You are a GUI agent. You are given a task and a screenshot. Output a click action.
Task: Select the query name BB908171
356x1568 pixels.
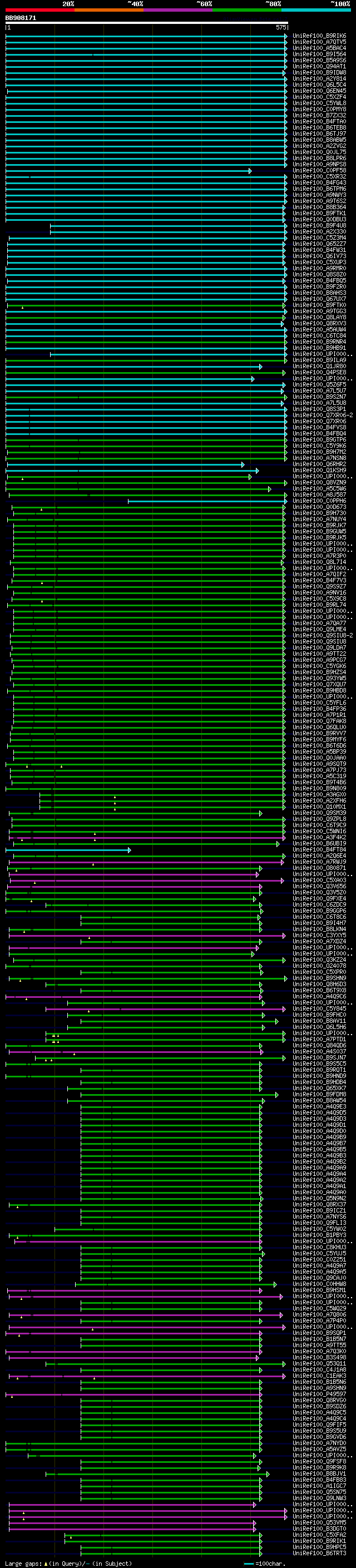[21, 18]
